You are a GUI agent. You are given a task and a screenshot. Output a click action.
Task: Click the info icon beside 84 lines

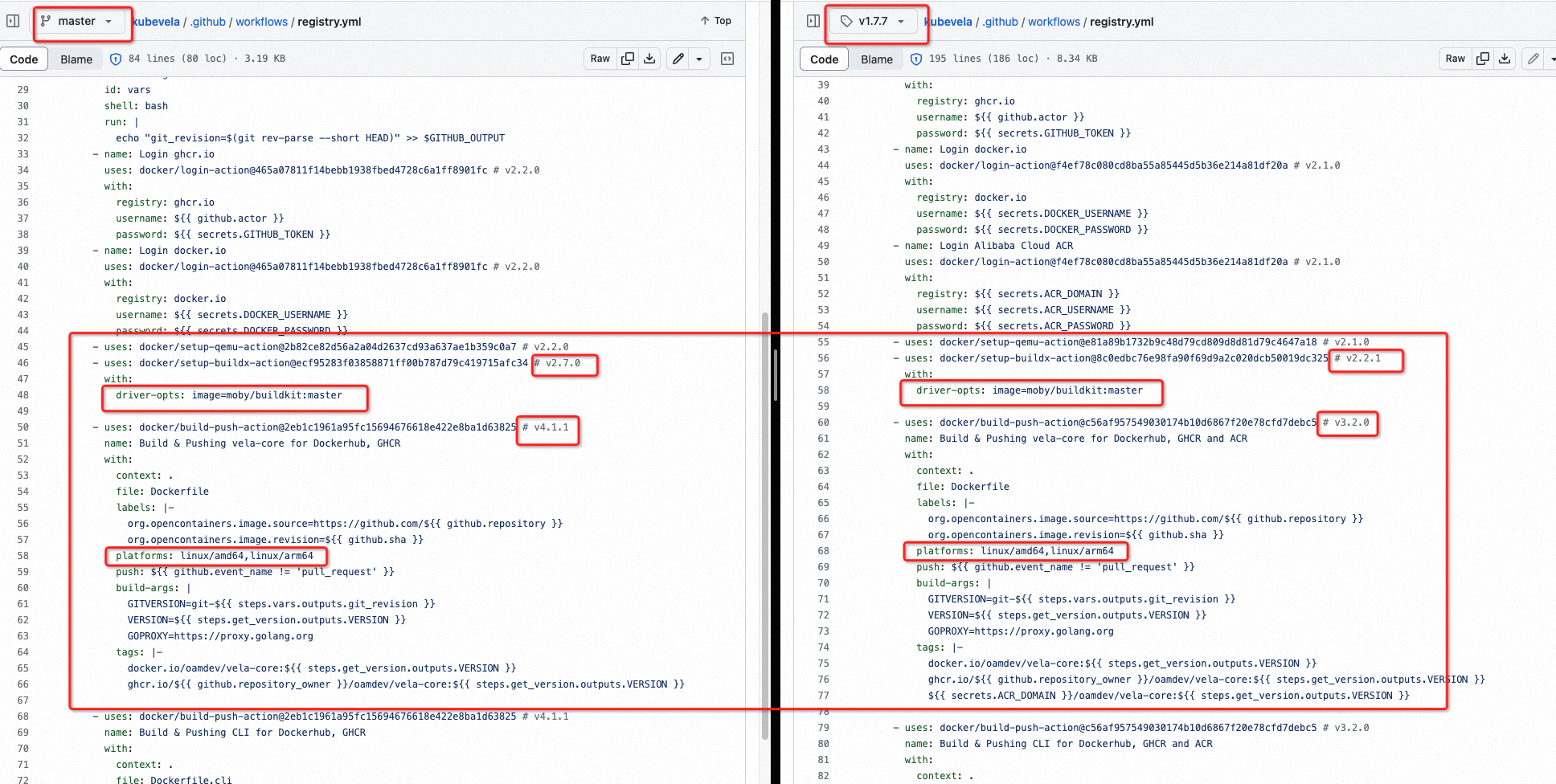(117, 58)
